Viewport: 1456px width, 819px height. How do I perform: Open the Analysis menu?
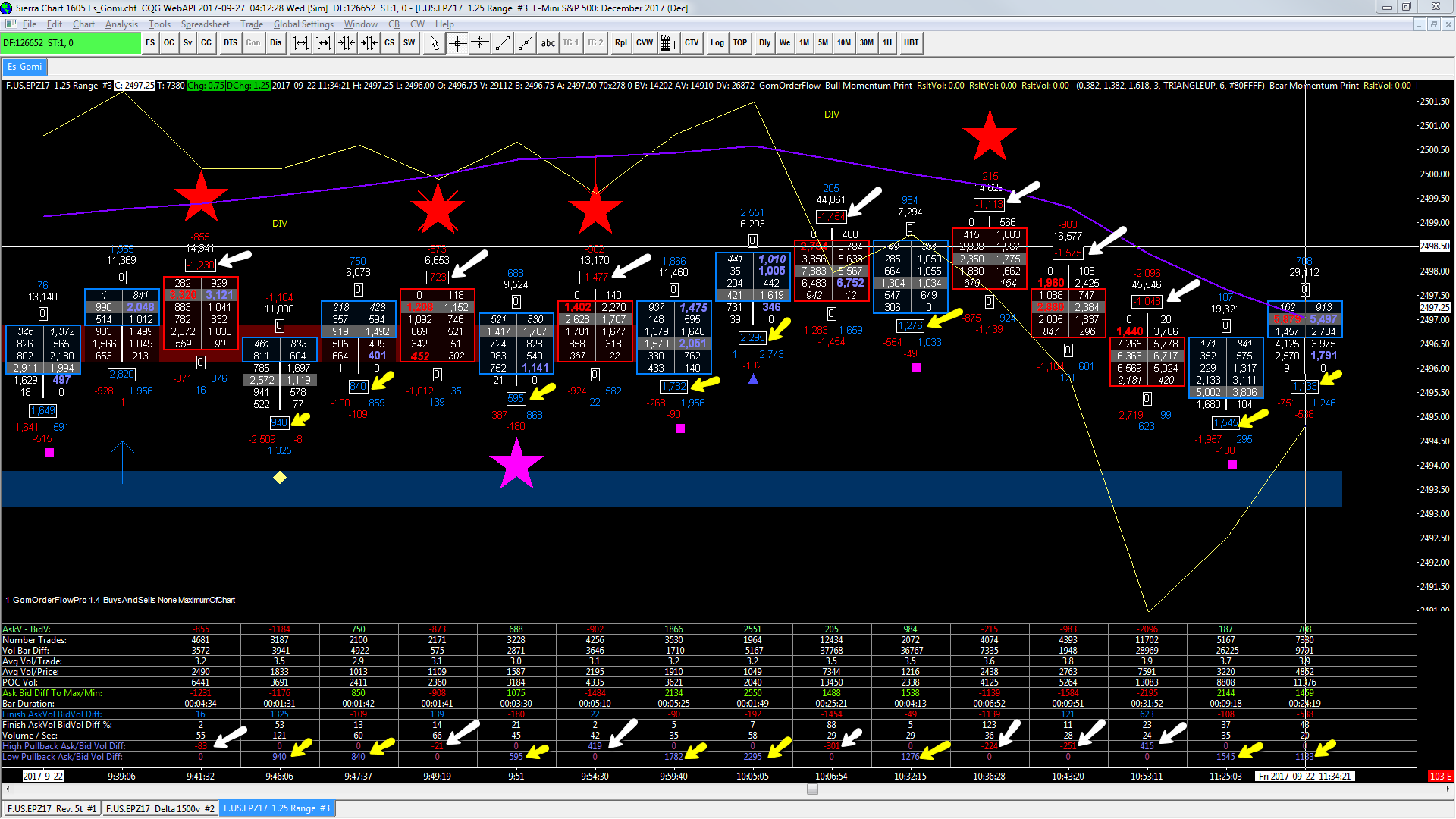pos(121,24)
